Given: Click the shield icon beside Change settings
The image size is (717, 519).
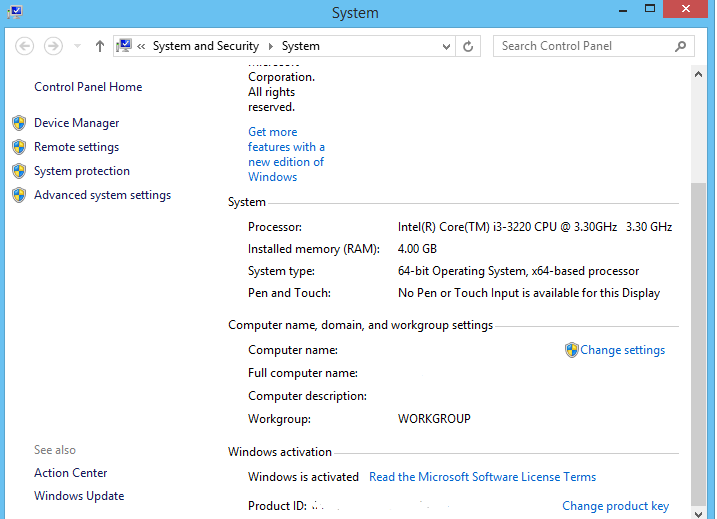Looking at the screenshot, I should point(572,350).
